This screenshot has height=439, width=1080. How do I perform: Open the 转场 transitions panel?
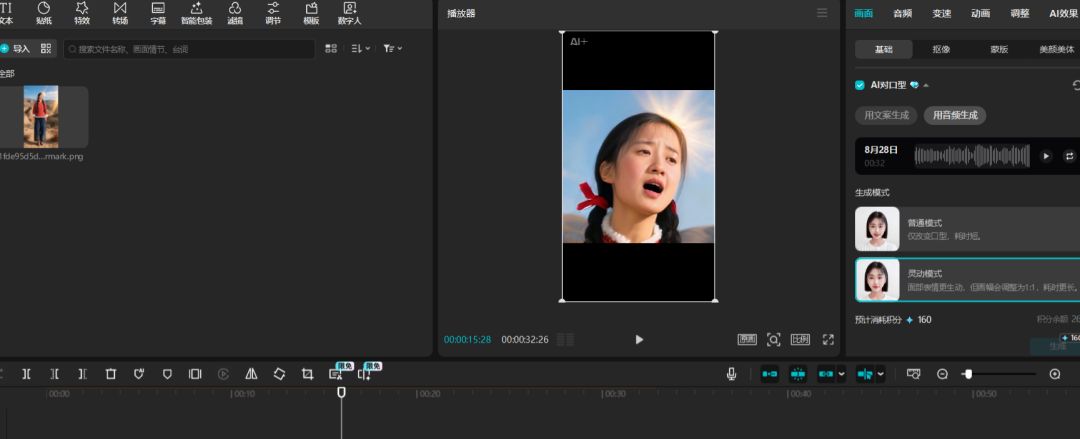[120, 13]
